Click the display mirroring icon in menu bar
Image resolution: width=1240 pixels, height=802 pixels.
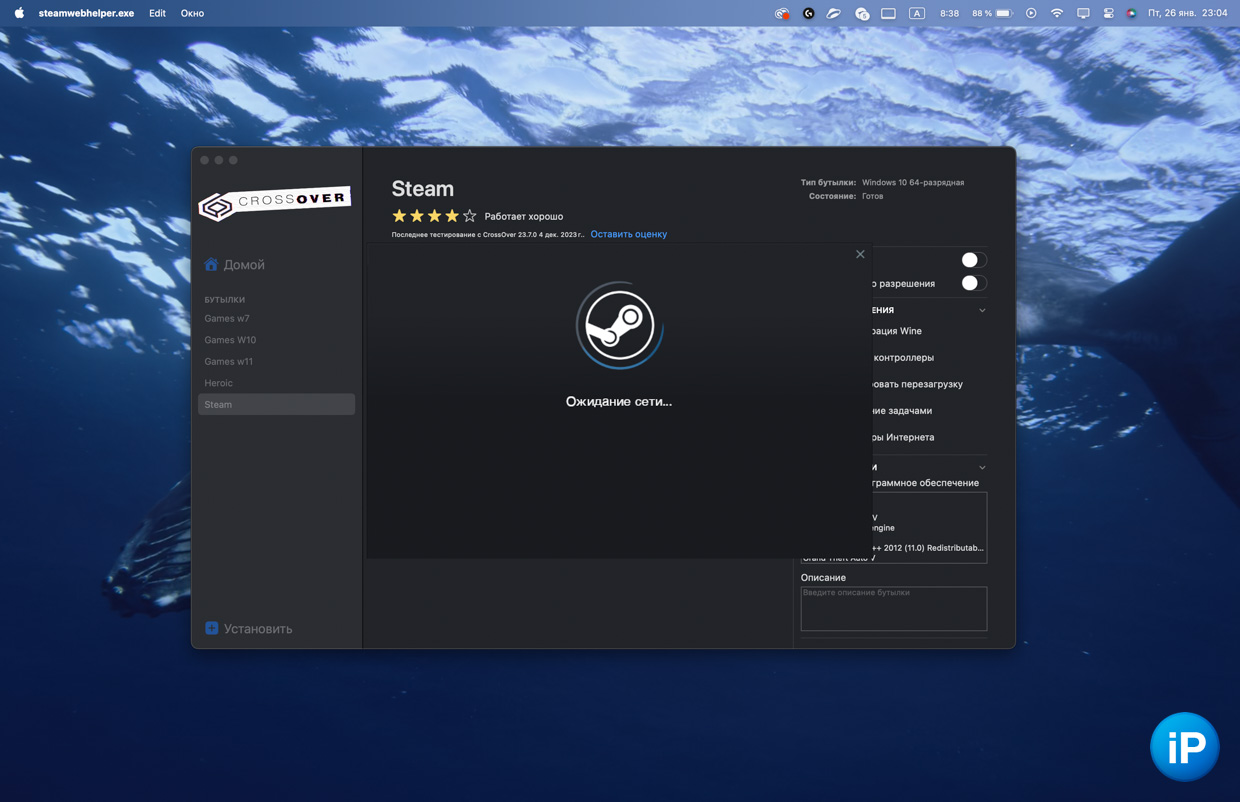point(1083,13)
